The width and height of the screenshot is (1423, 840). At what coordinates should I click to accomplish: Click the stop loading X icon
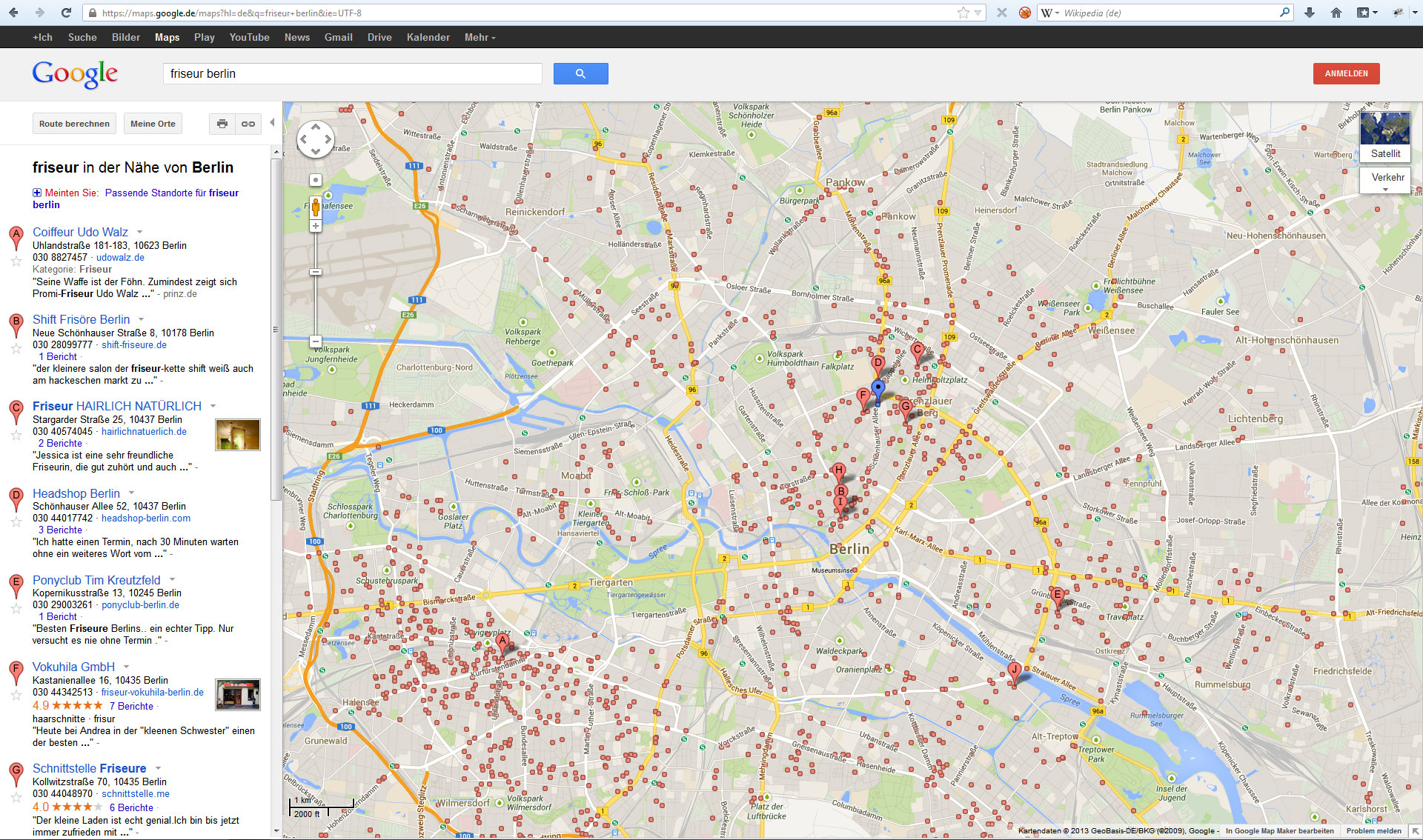coord(1002,13)
